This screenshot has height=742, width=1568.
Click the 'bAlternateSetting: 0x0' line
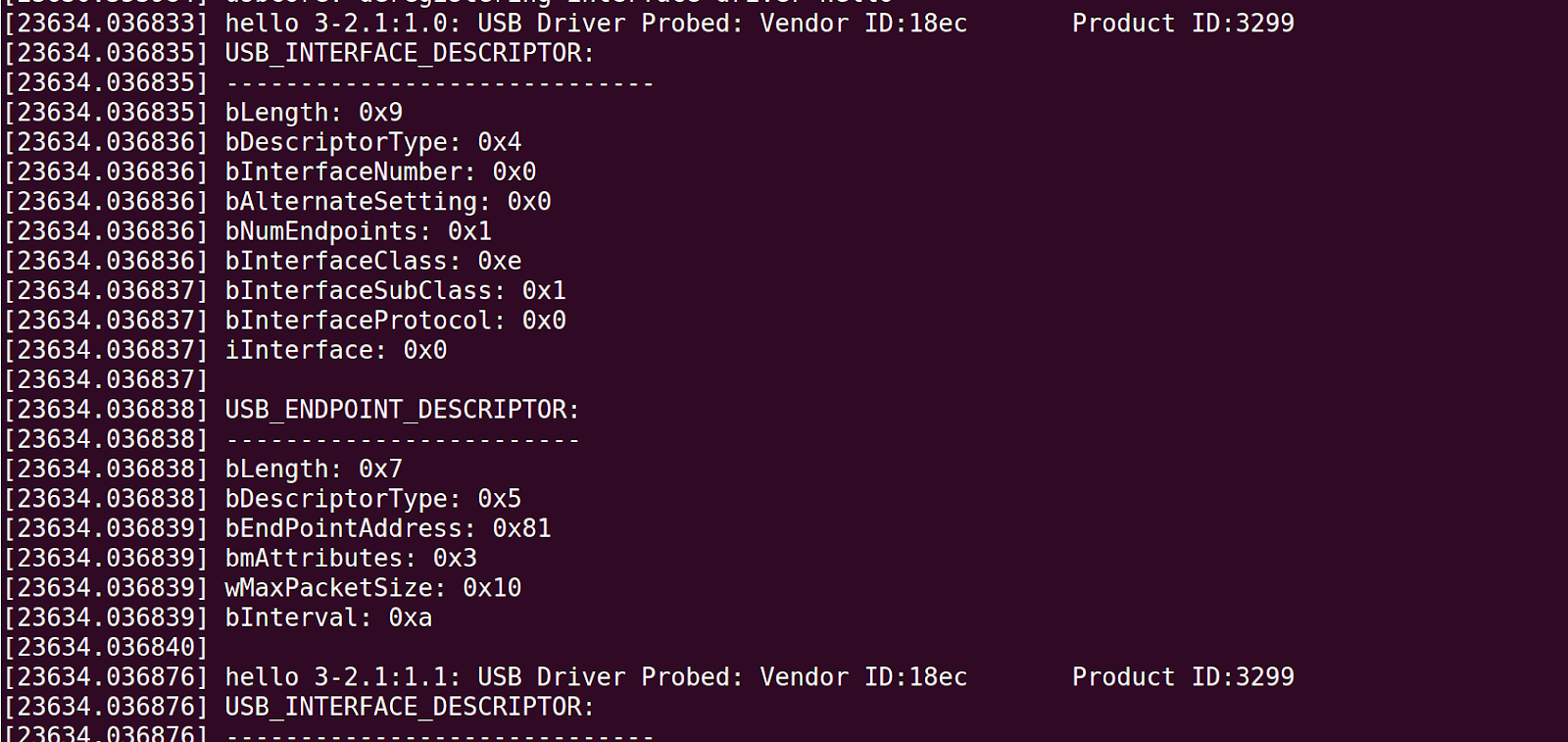coord(388,202)
